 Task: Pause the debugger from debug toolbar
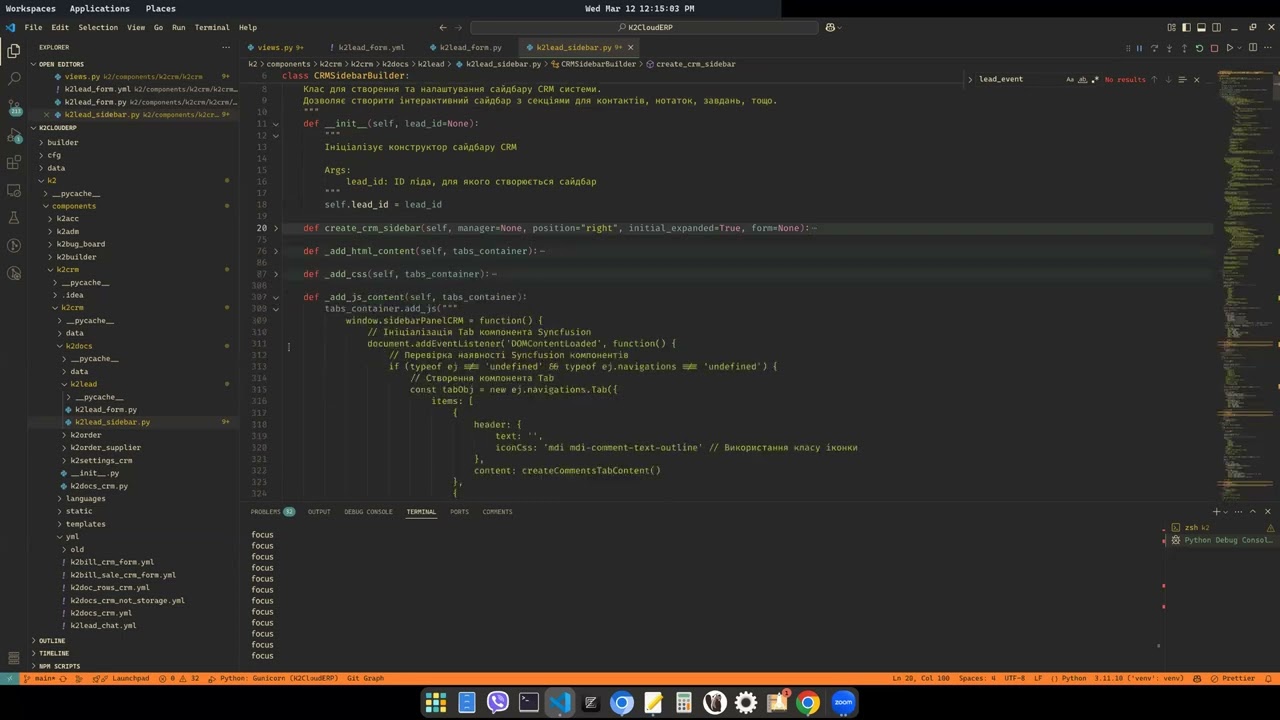1139,48
